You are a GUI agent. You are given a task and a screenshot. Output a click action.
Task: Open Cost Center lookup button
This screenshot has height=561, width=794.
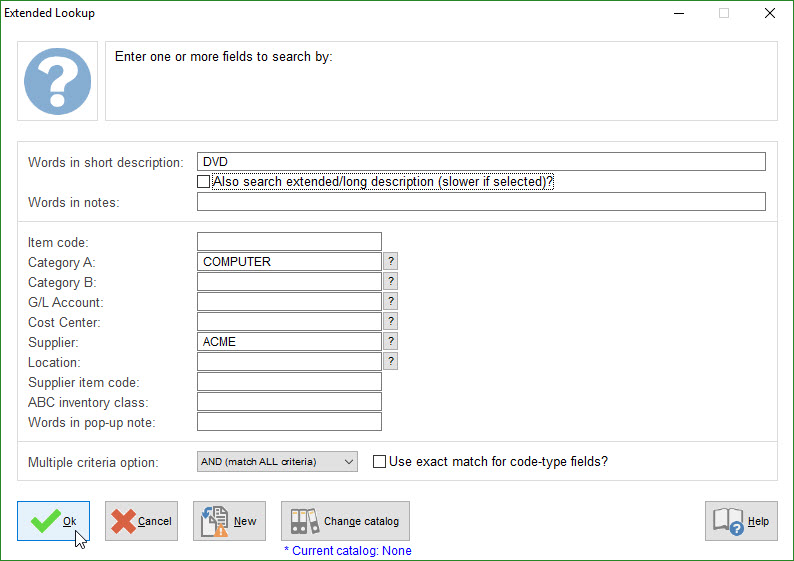(391, 321)
